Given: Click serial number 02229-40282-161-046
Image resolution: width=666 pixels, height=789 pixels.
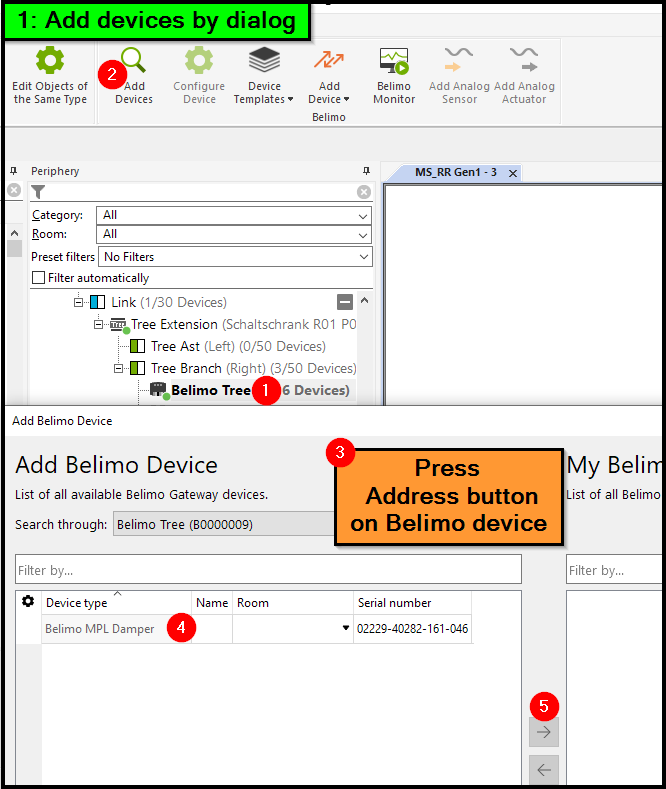Looking at the screenshot, I should click(412, 629).
